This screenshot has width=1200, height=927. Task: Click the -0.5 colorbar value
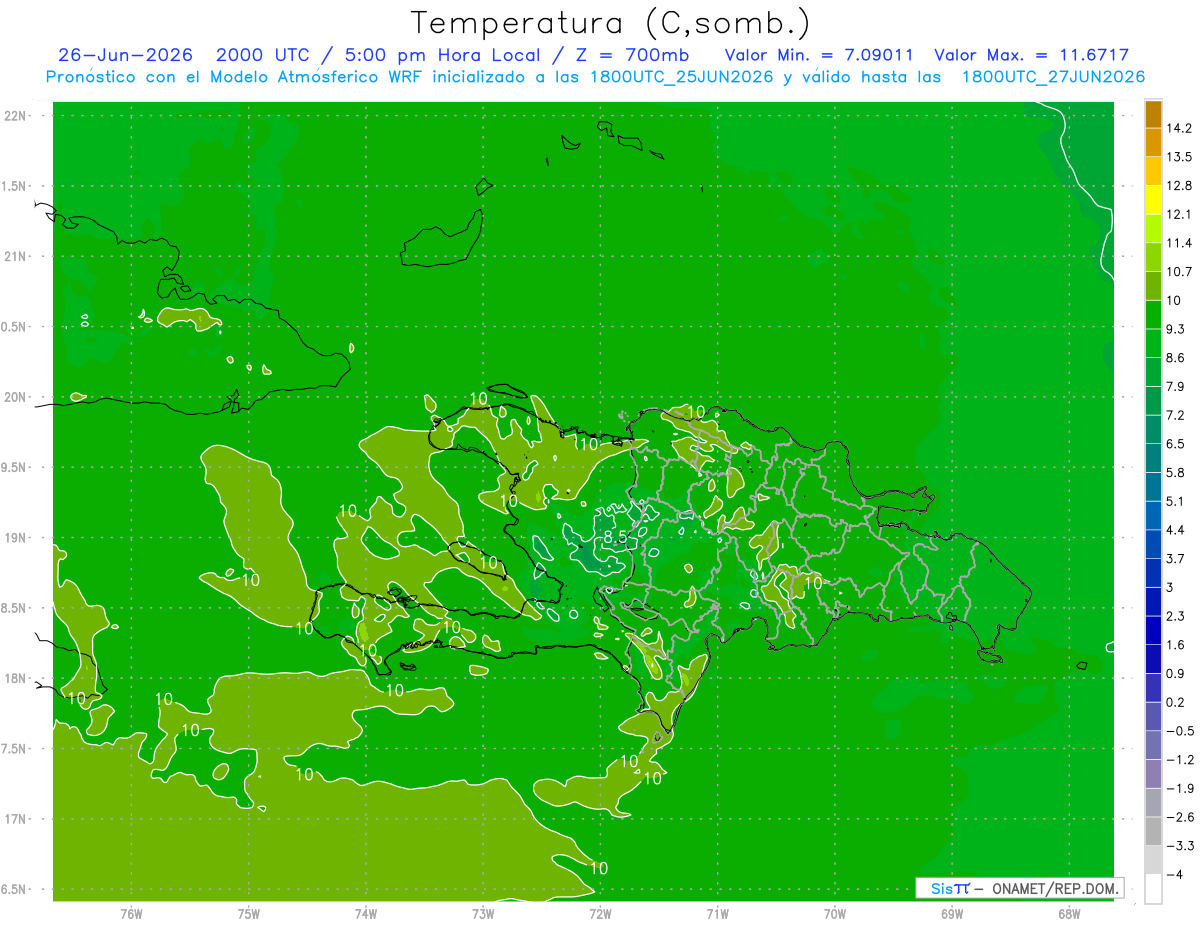point(1179,731)
